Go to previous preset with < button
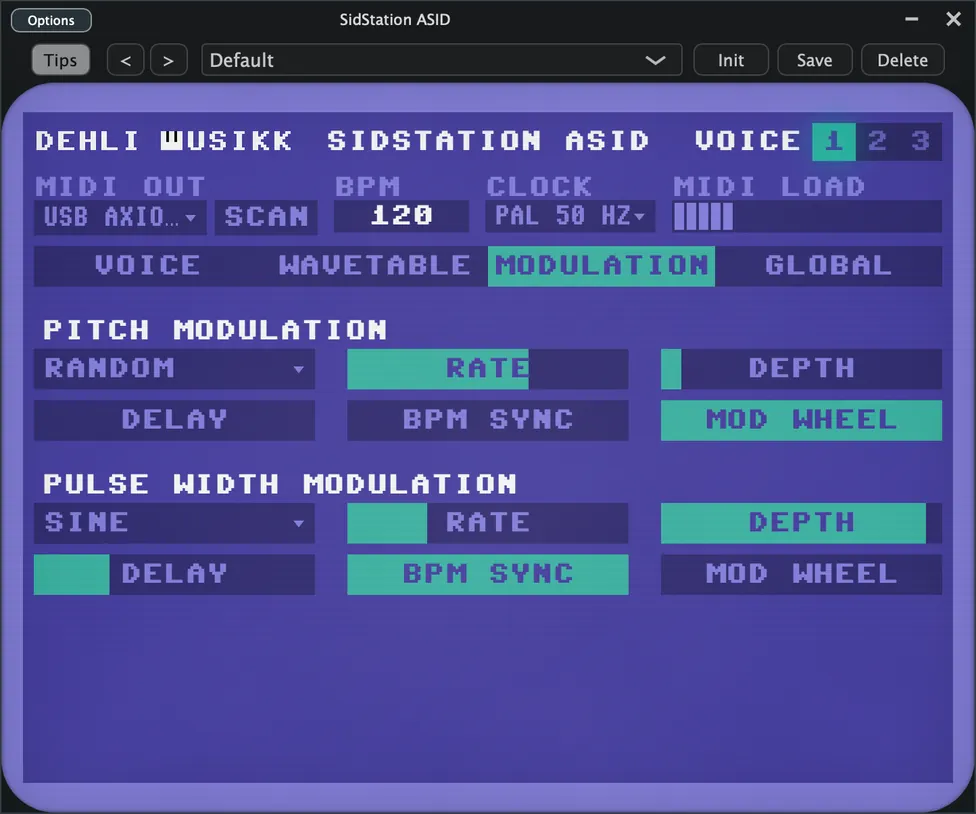The width and height of the screenshot is (976, 814). pyautogui.click(x=126, y=60)
